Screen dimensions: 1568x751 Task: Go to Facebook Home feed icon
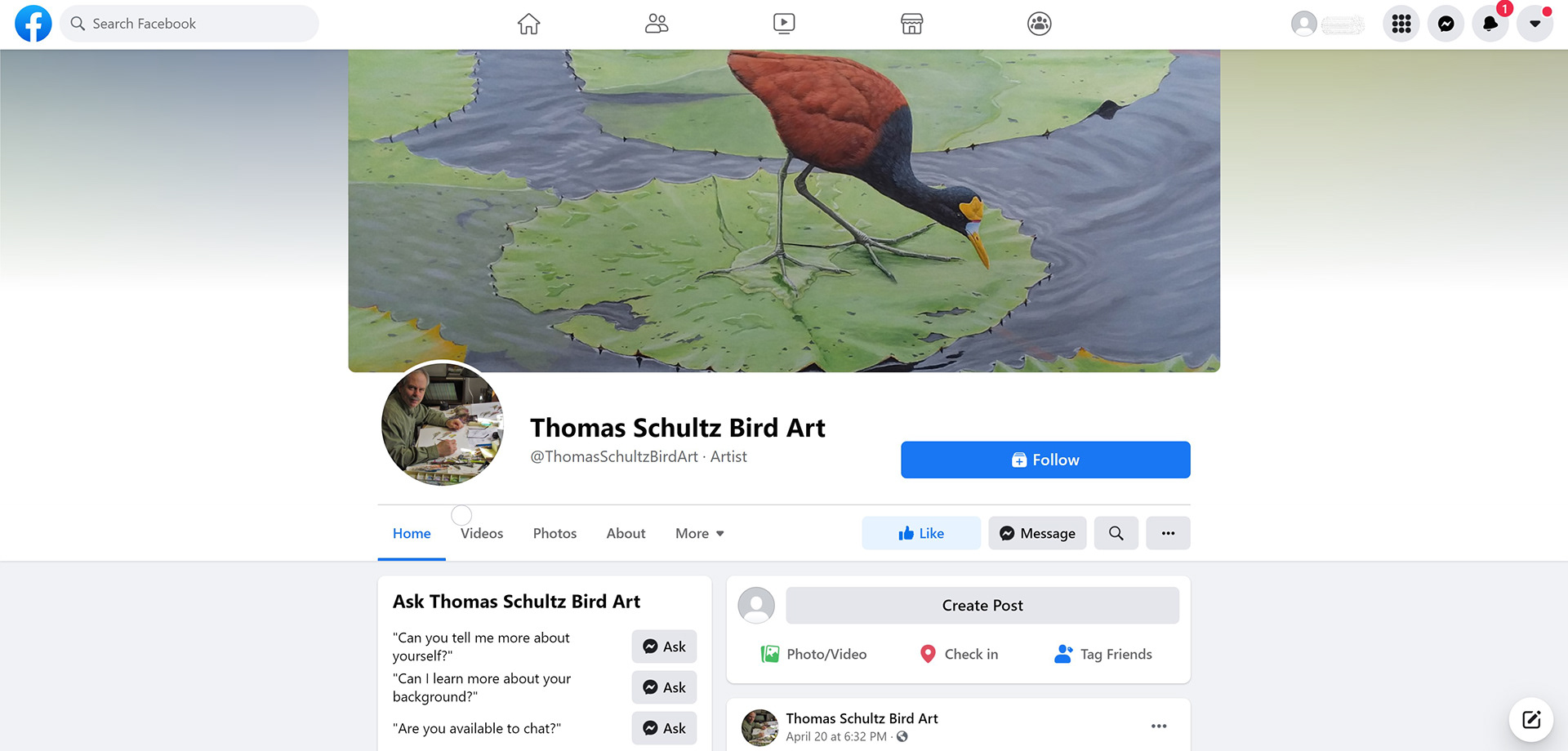tap(528, 24)
